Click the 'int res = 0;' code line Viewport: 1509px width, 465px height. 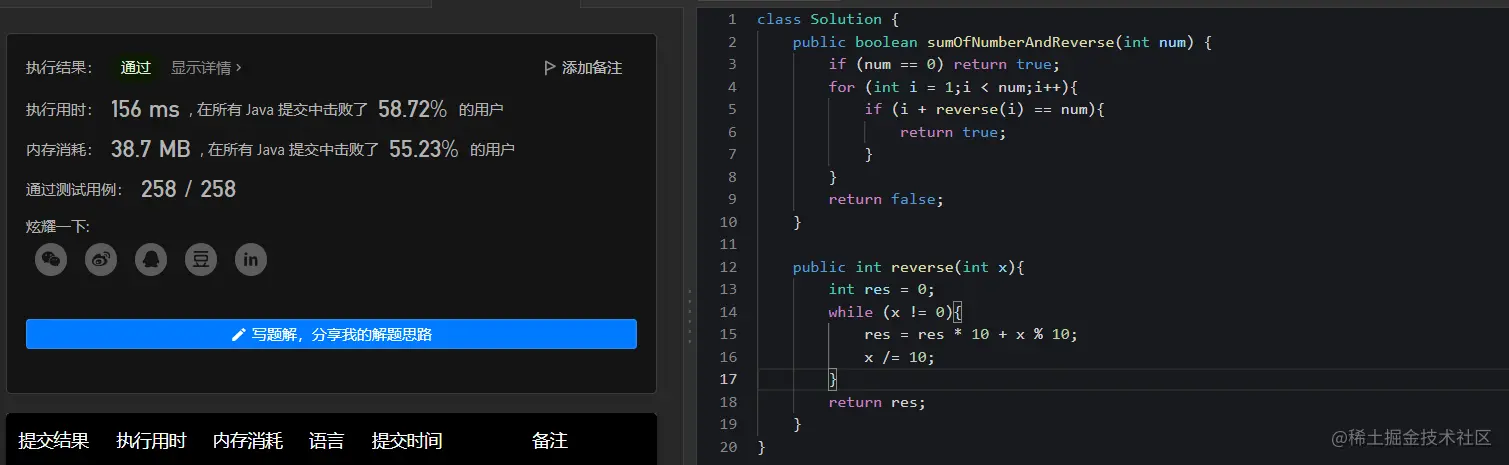[x=881, y=289]
